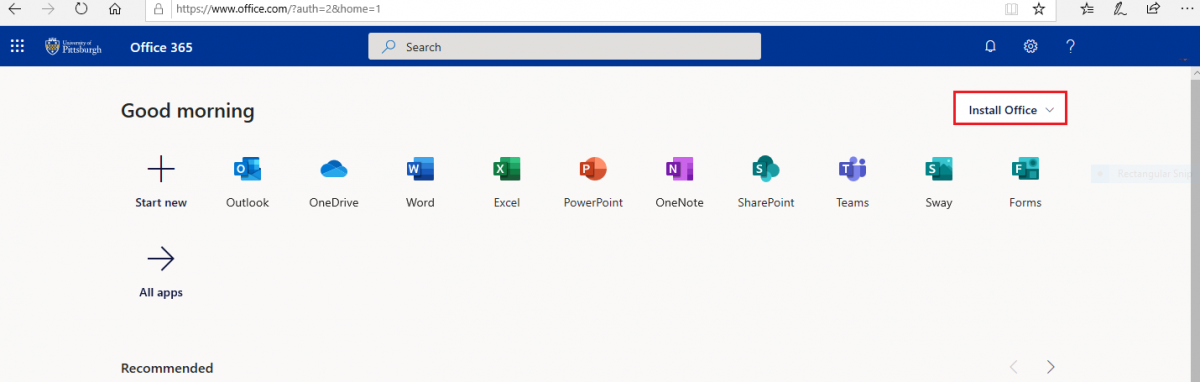Click in the Office search box

point(565,46)
